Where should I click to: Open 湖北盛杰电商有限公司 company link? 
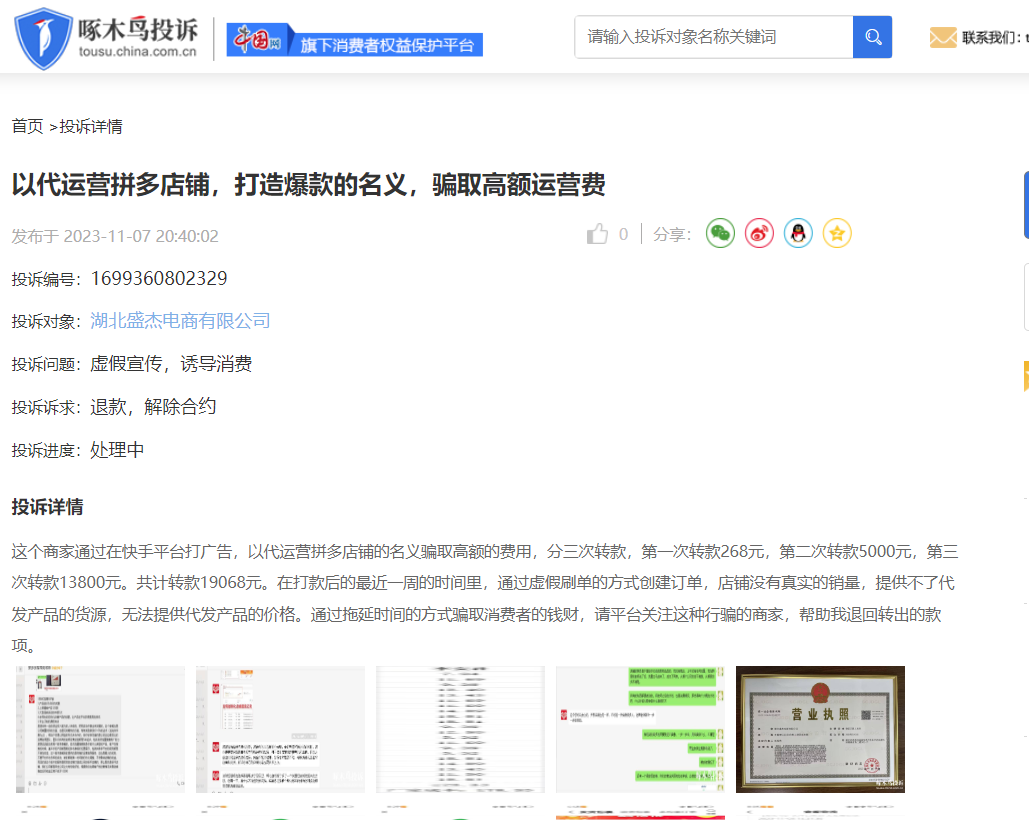coord(180,321)
